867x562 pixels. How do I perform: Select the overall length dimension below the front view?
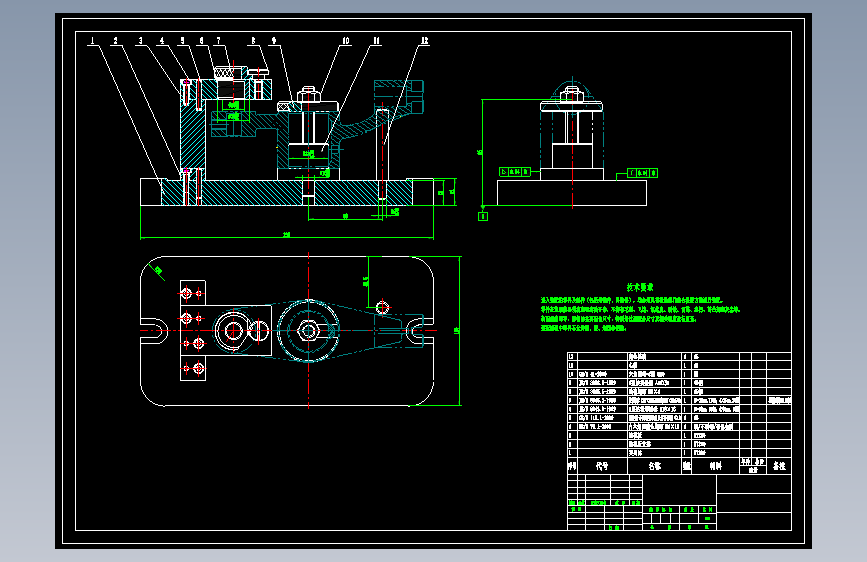pos(287,237)
